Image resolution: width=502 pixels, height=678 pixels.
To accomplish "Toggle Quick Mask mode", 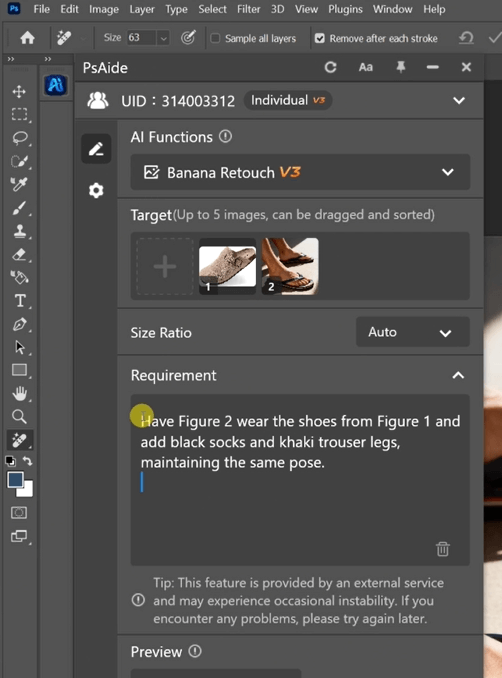I will [19, 513].
